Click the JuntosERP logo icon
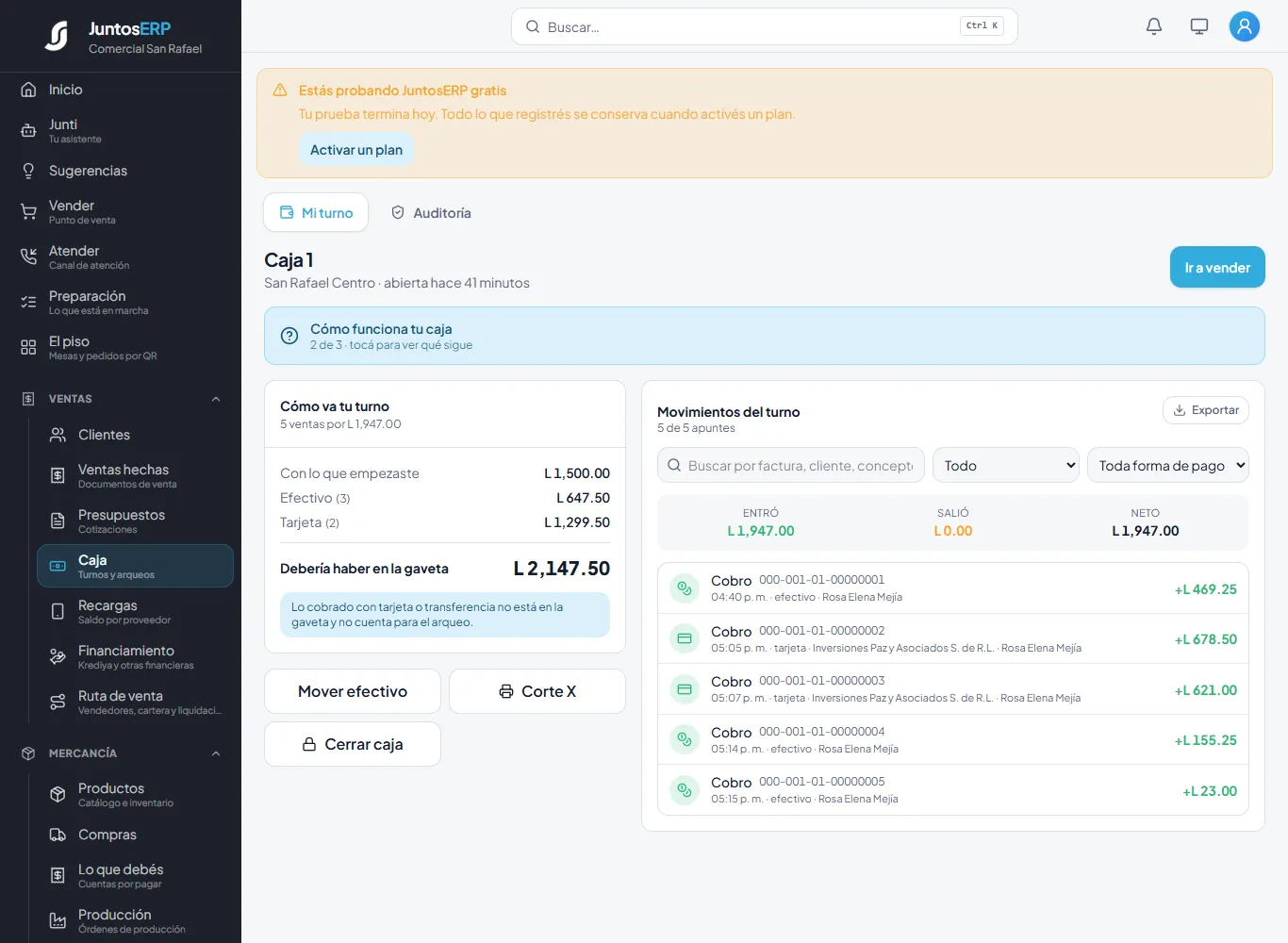This screenshot has height=943, width=1288. click(58, 36)
